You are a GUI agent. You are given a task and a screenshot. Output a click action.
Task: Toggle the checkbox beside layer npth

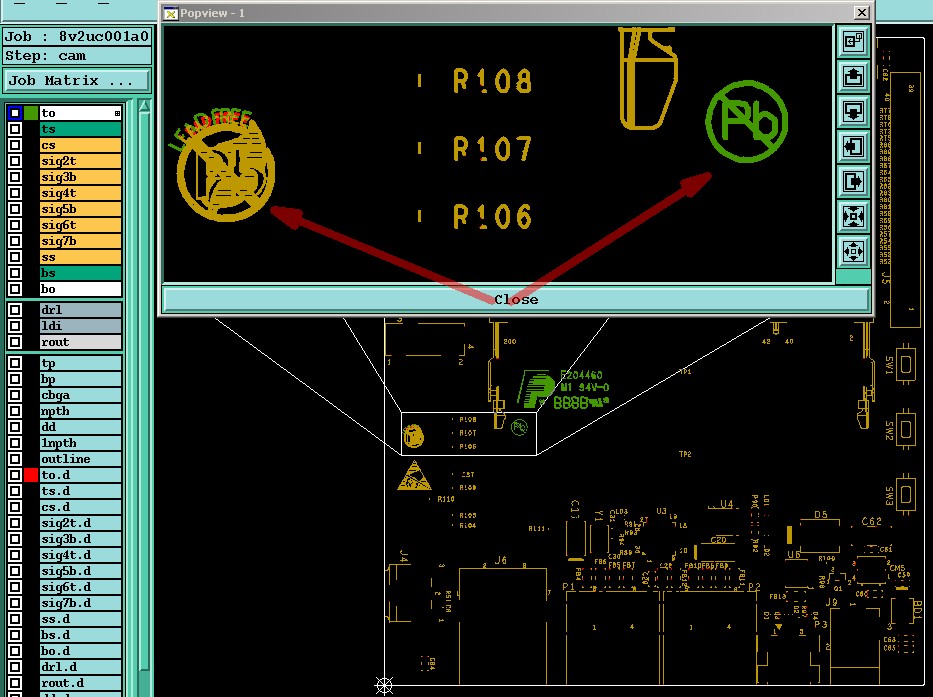coord(15,411)
